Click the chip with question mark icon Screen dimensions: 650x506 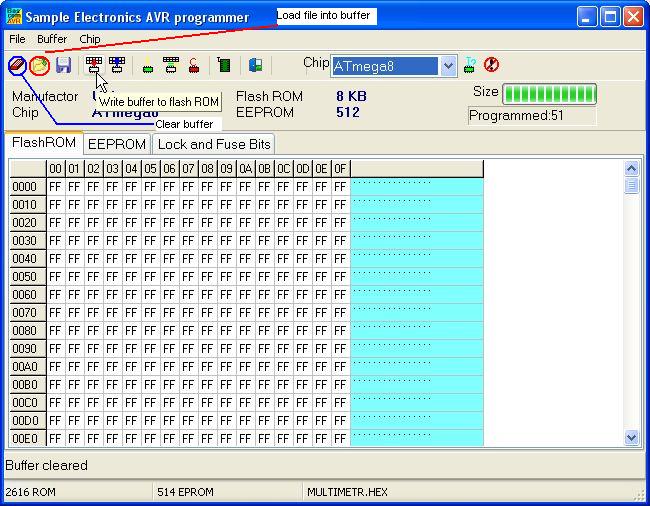click(470, 65)
